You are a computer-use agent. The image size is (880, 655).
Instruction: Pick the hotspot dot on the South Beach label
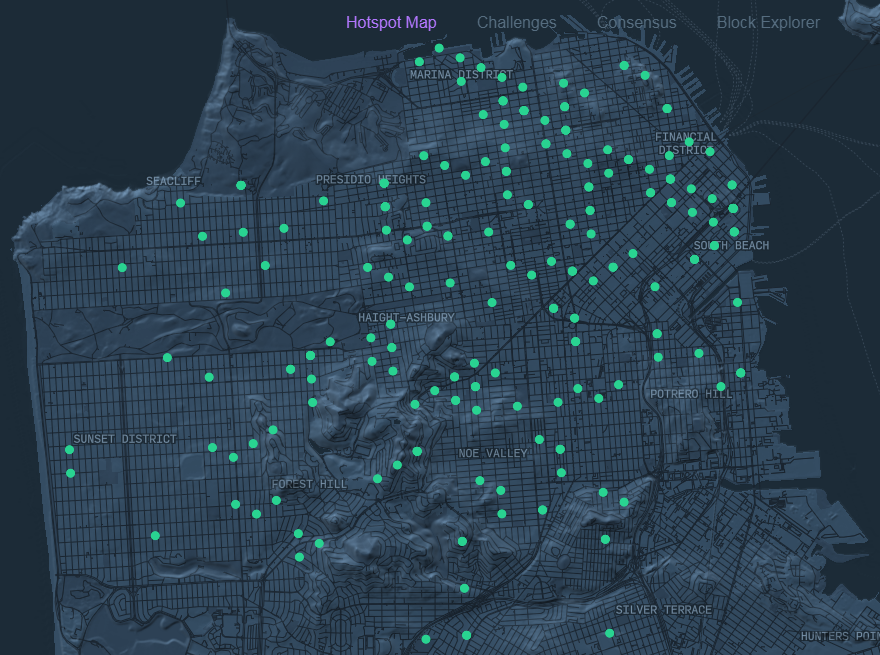pos(714,245)
